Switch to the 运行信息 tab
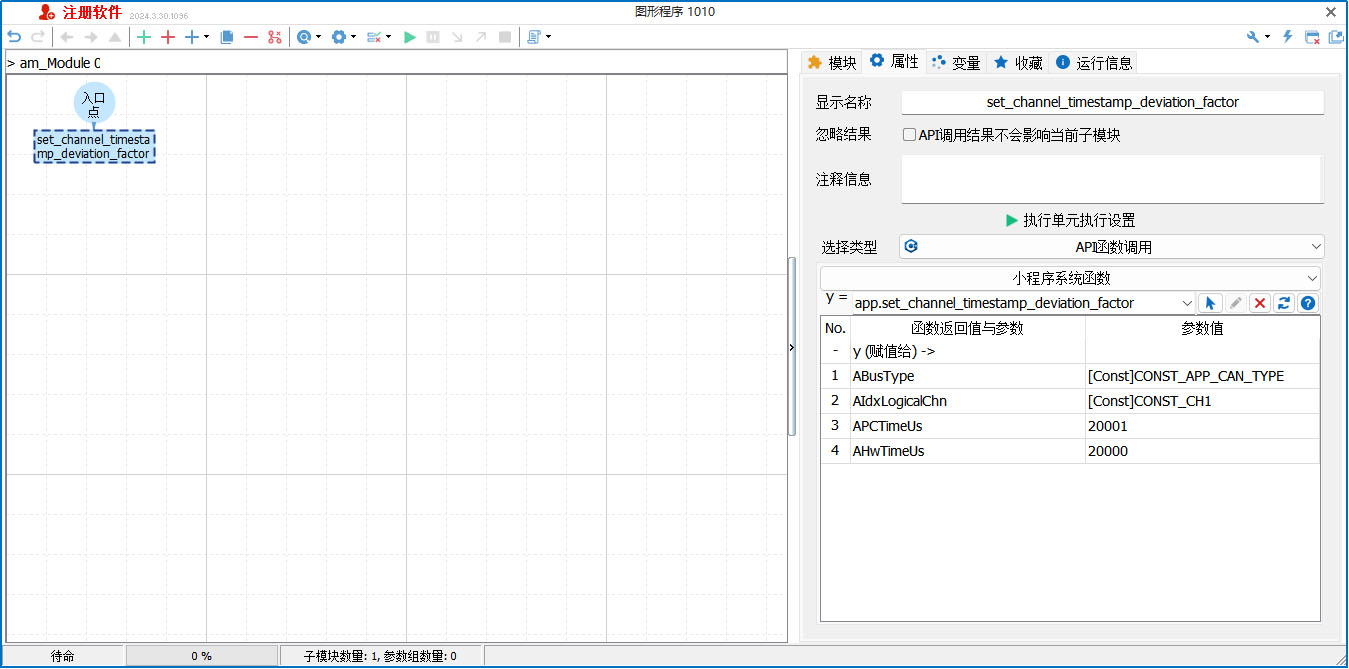Image resolution: width=1349 pixels, height=669 pixels. [x=1094, y=62]
